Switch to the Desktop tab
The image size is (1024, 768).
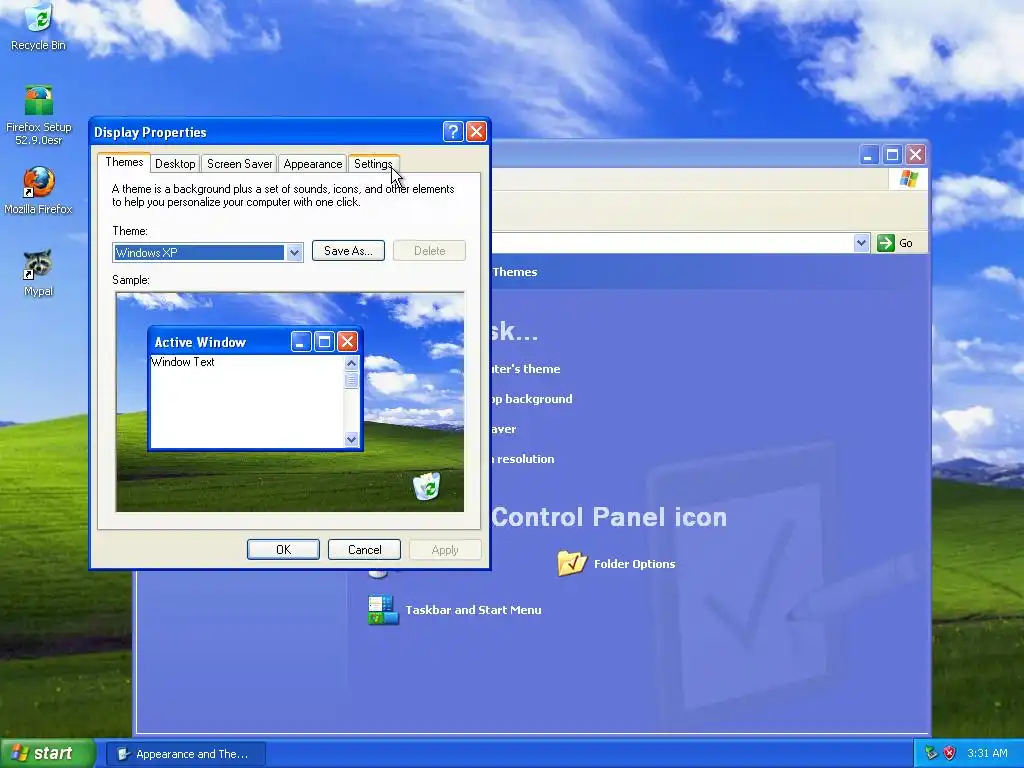click(x=175, y=164)
